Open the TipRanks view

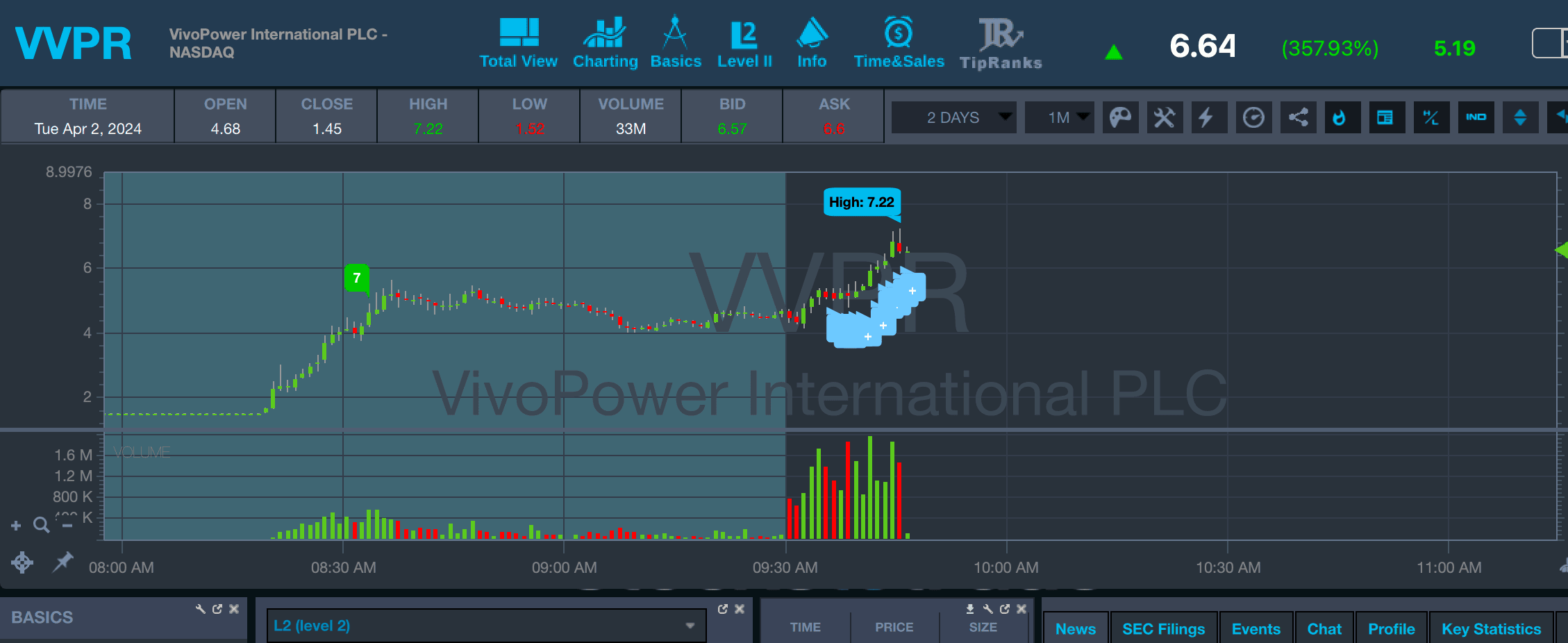tap(1001, 43)
